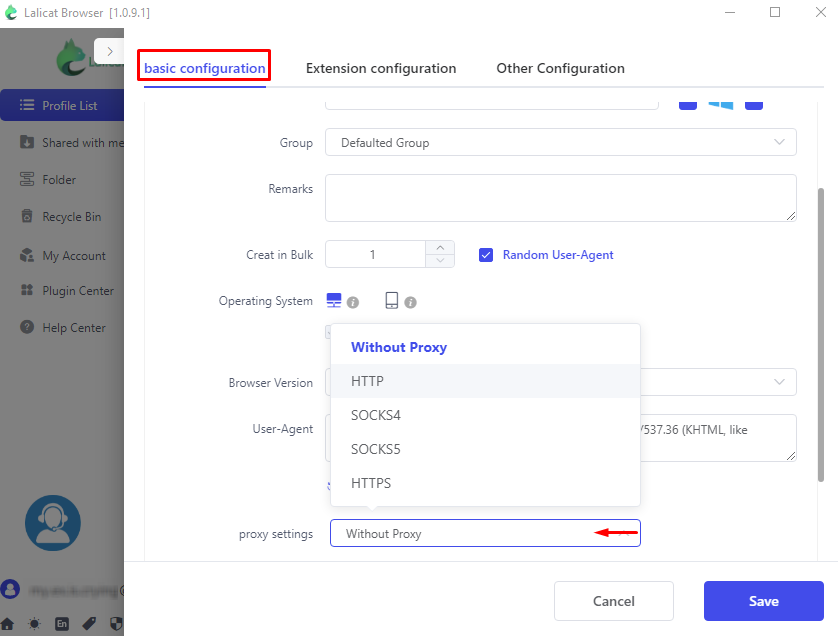This screenshot has width=838, height=636.
Task: Select the mobile device operating system icon
Action: (392, 300)
